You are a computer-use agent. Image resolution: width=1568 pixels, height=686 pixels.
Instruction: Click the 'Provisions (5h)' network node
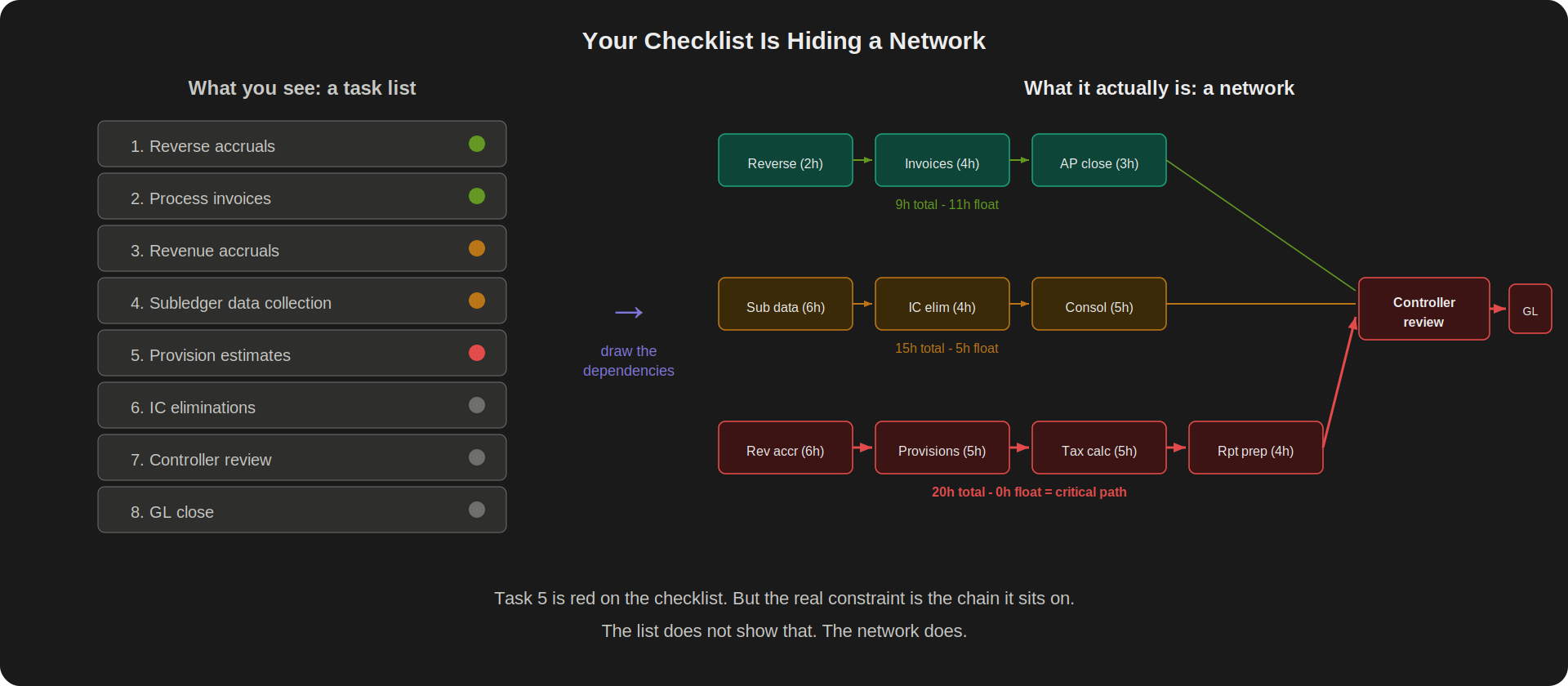(x=942, y=448)
